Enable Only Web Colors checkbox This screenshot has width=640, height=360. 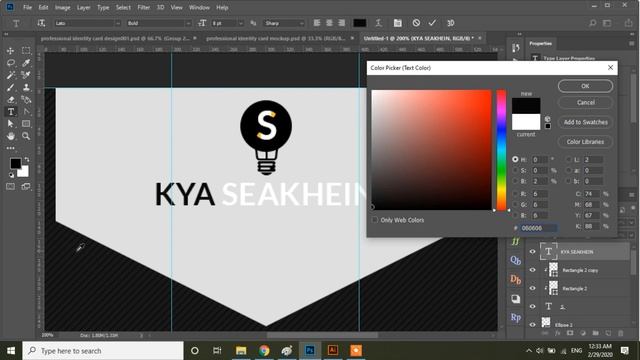click(375, 220)
